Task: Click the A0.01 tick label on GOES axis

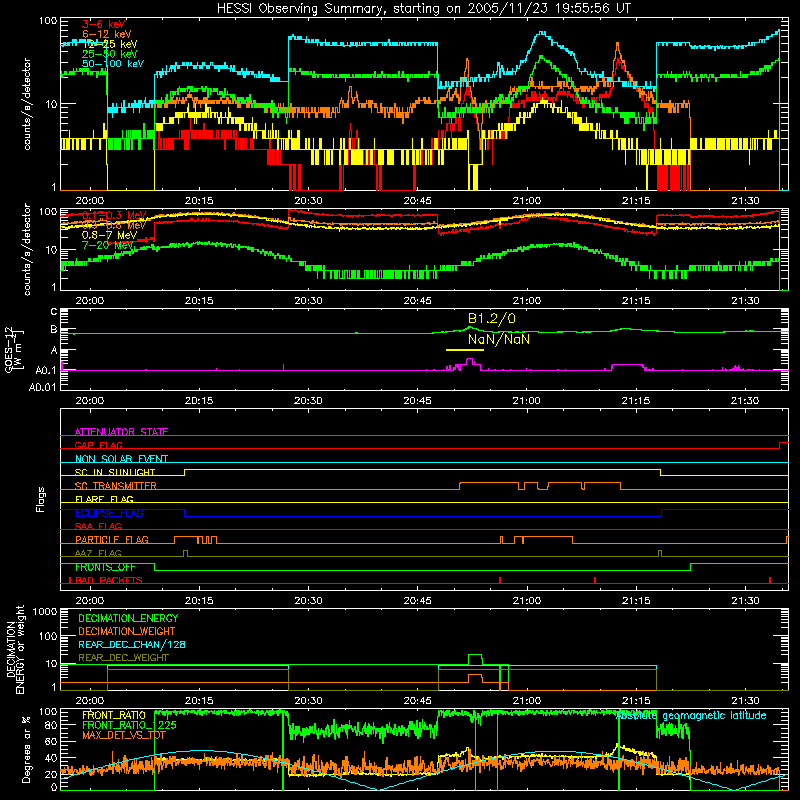Action: point(43,387)
